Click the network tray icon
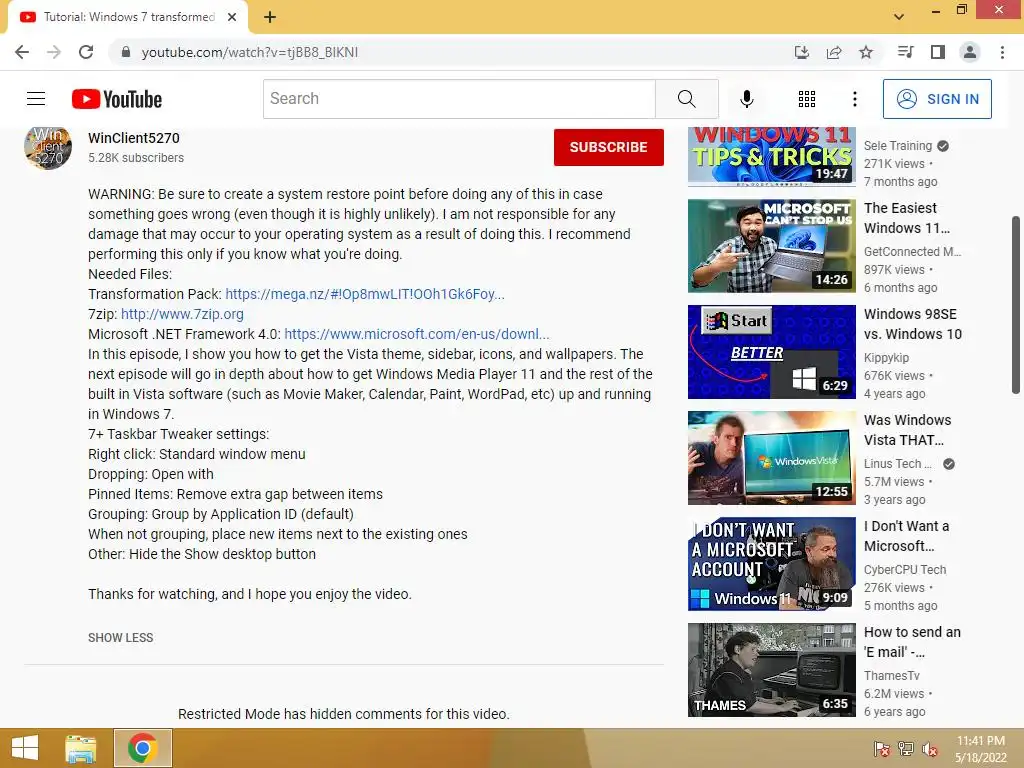Viewport: 1024px width, 768px height. pyautogui.click(x=906, y=748)
